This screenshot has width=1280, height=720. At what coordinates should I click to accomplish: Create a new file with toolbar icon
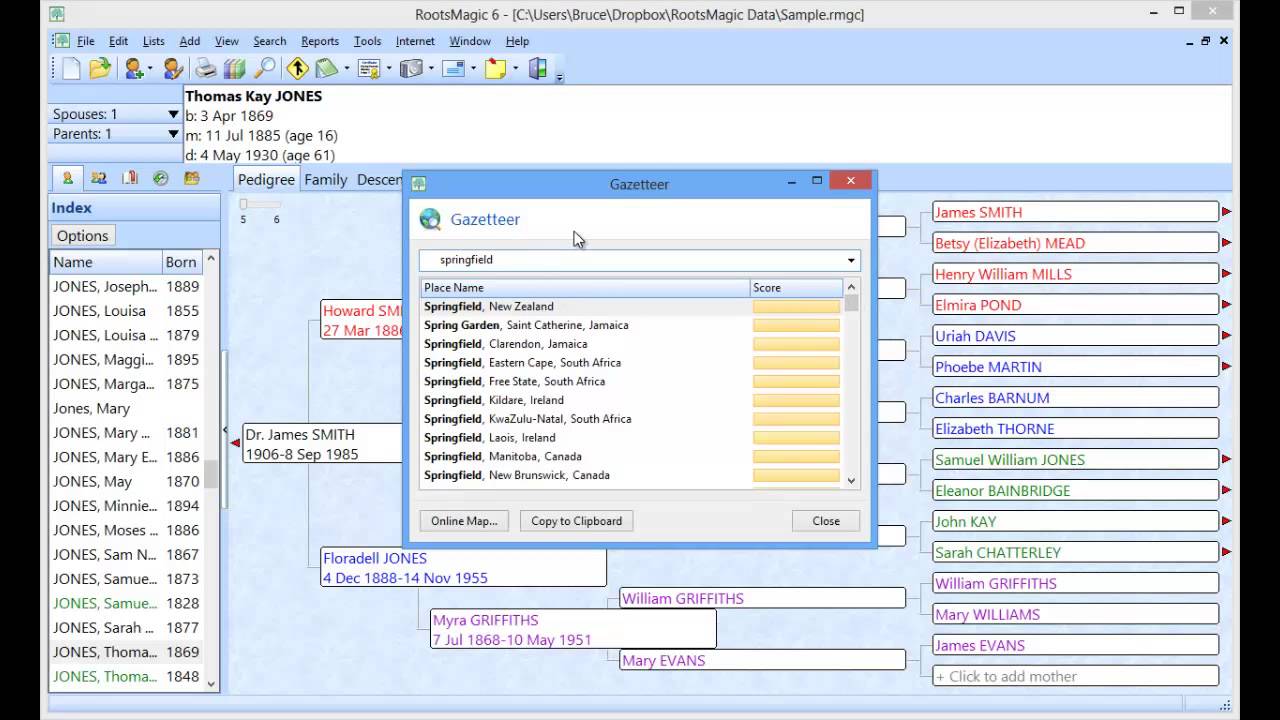tap(71, 69)
